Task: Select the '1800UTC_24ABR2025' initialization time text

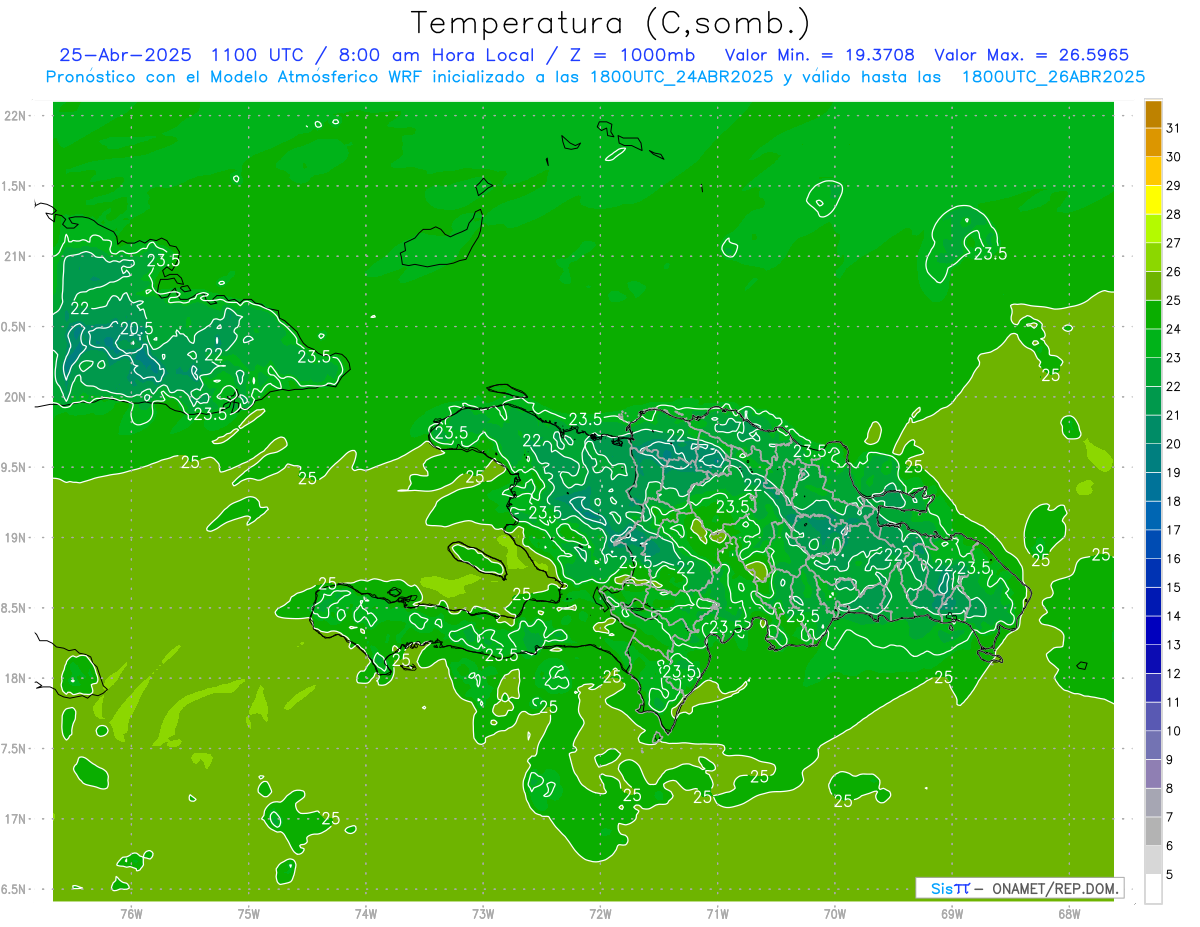Action: coord(682,77)
